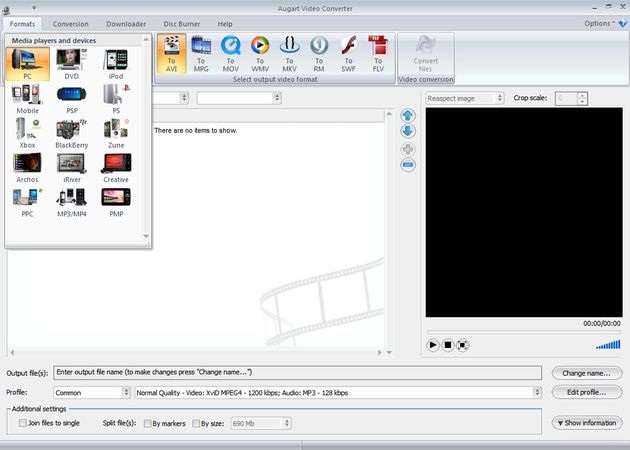Open the Options menu
The width and height of the screenshot is (630, 450).
(599, 23)
